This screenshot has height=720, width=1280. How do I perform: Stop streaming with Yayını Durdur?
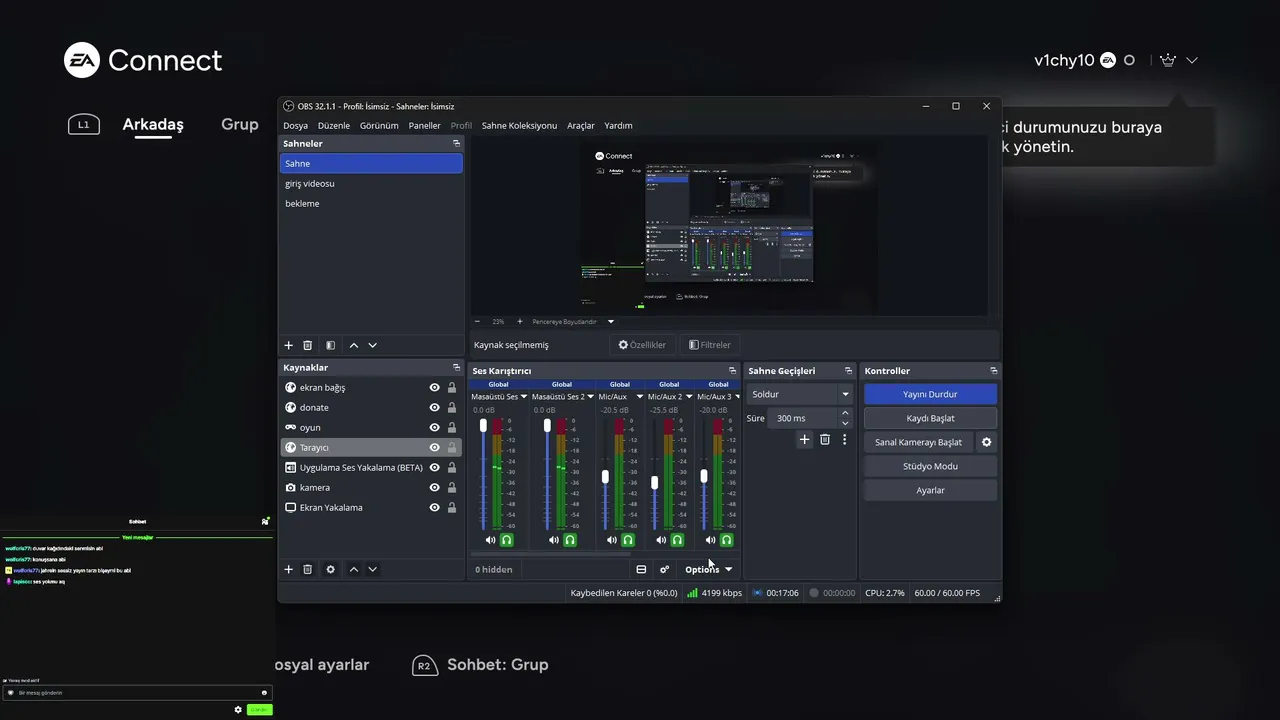[x=930, y=394]
